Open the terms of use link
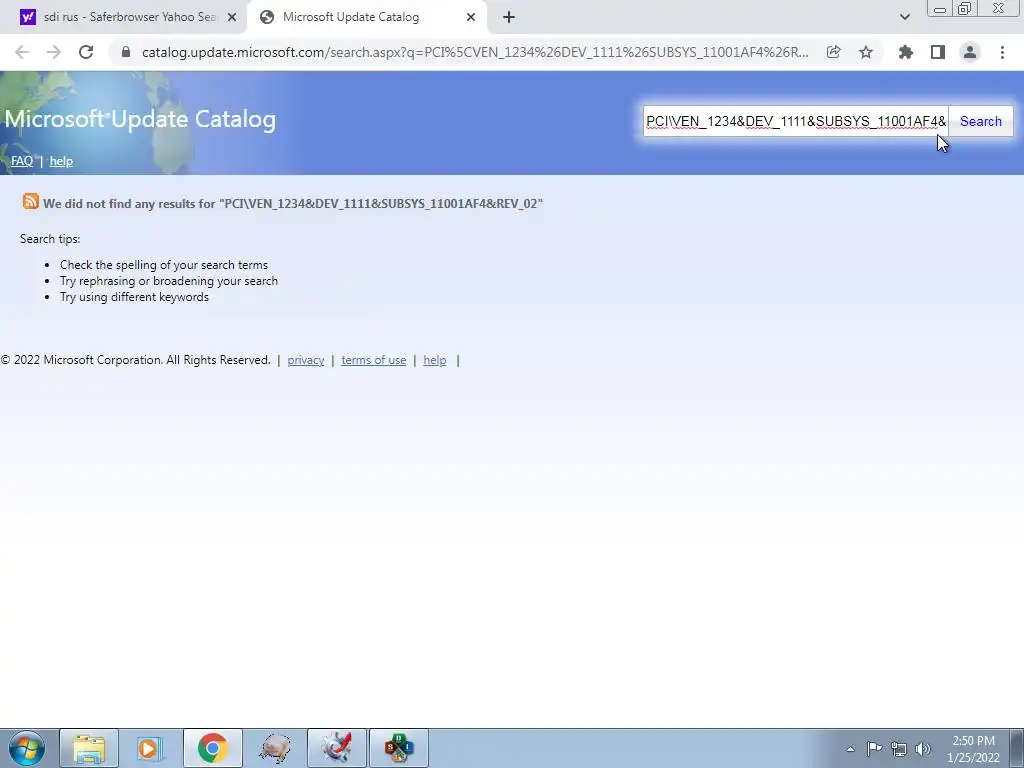Screen dimensions: 1024x768 (x=374, y=360)
